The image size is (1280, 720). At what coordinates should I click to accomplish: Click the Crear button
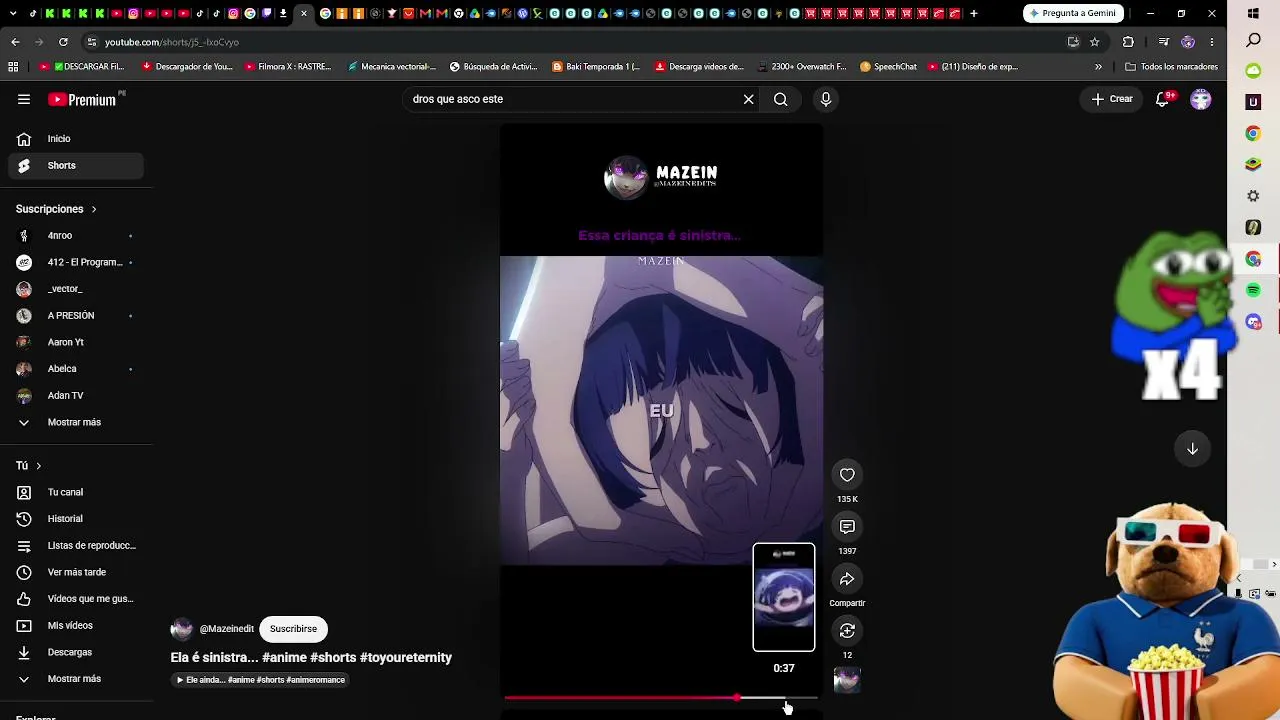[1112, 99]
